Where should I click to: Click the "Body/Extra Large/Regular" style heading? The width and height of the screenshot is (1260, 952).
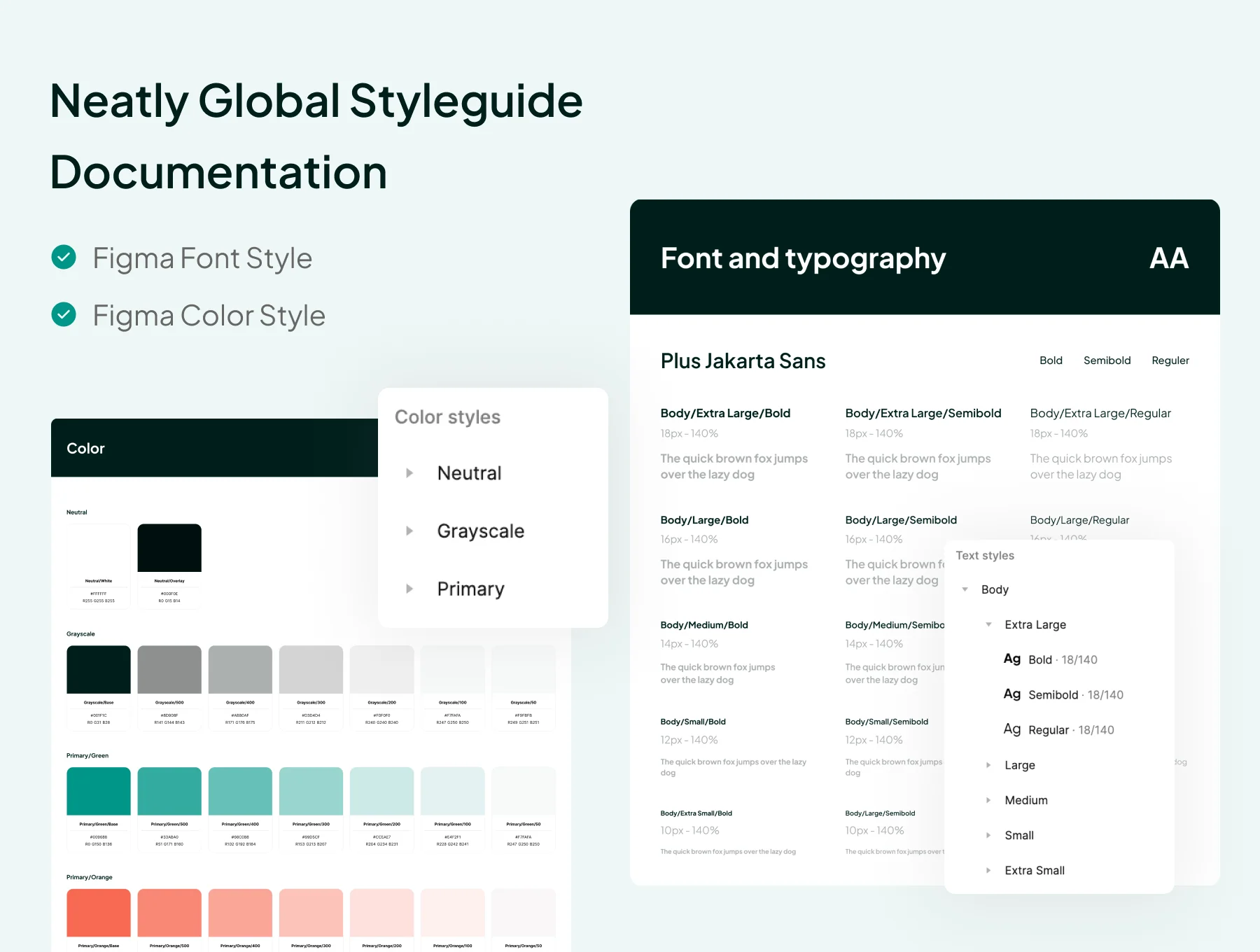(1100, 413)
